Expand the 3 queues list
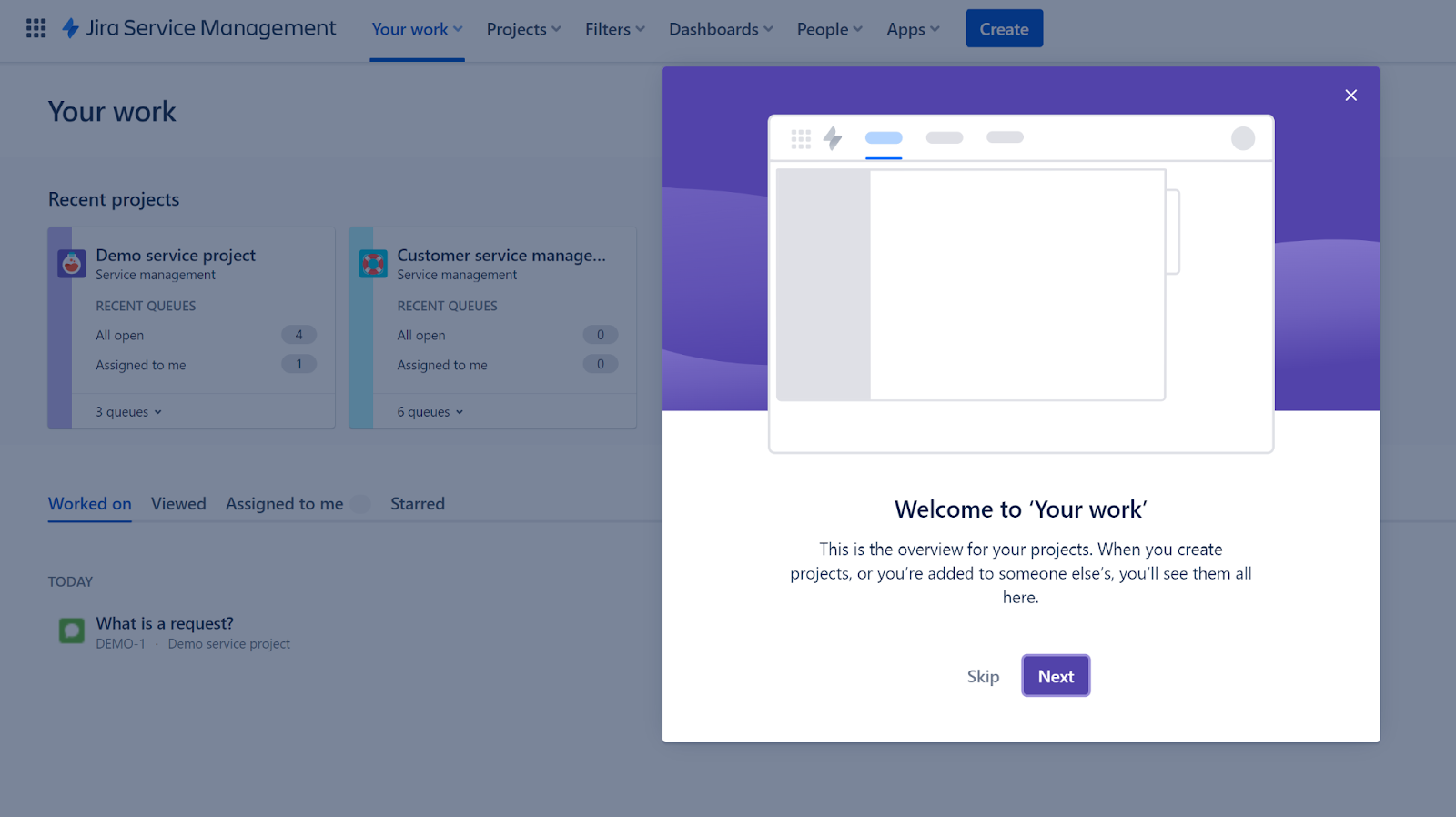Viewport: 1456px width, 817px height. pyautogui.click(x=128, y=412)
